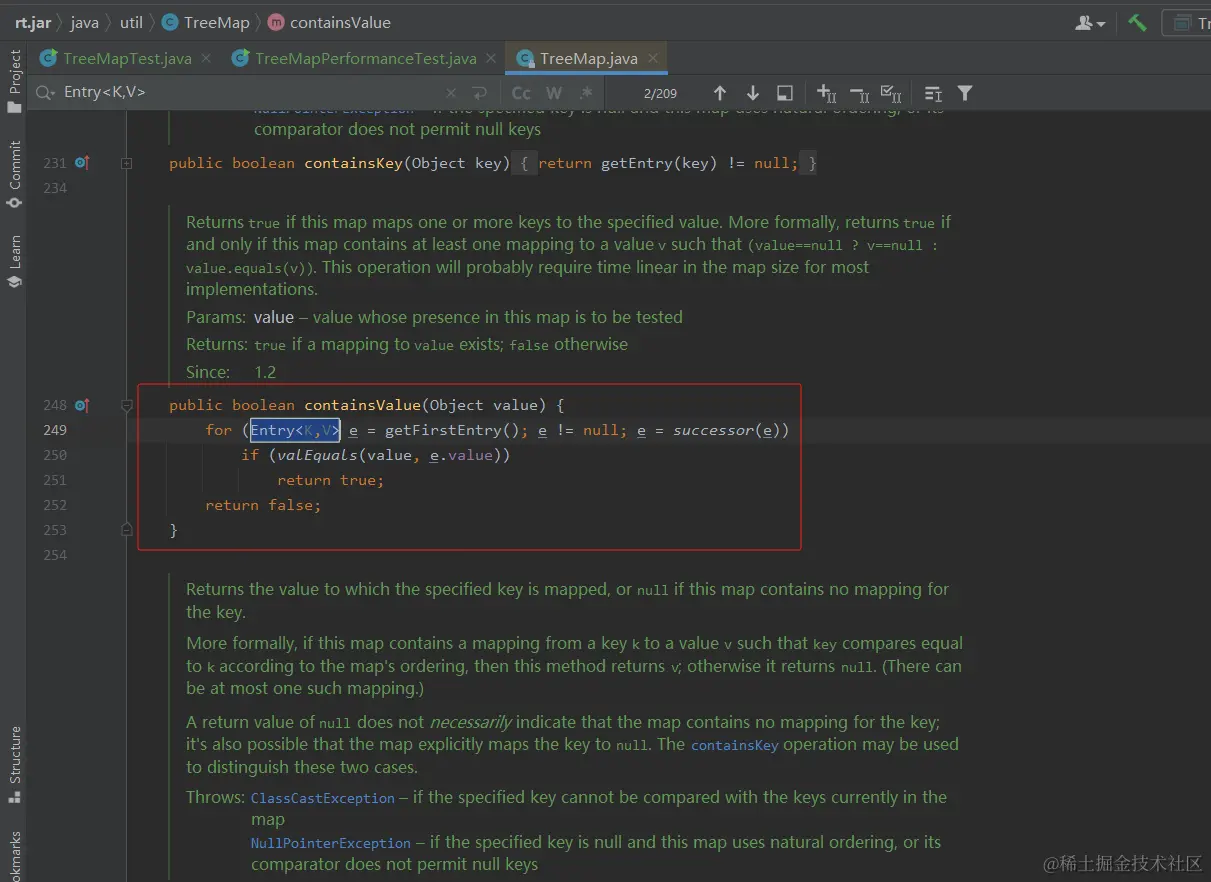Click fold end marker at line 253
This screenshot has height=882, width=1211.
(127, 529)
